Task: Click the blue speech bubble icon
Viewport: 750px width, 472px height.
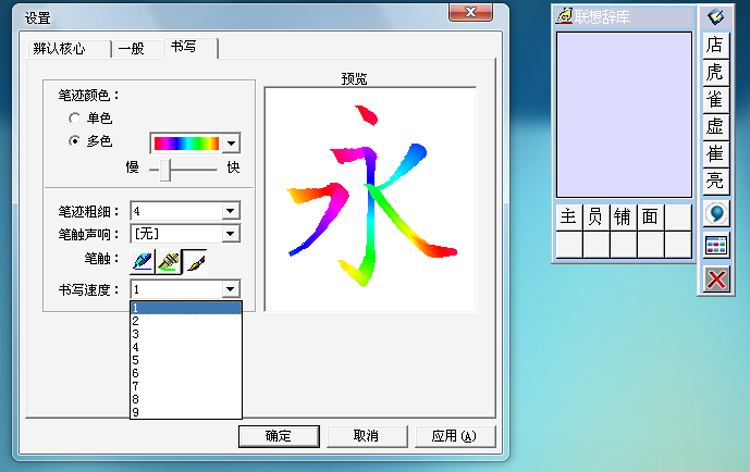Action: click(715, 214)
